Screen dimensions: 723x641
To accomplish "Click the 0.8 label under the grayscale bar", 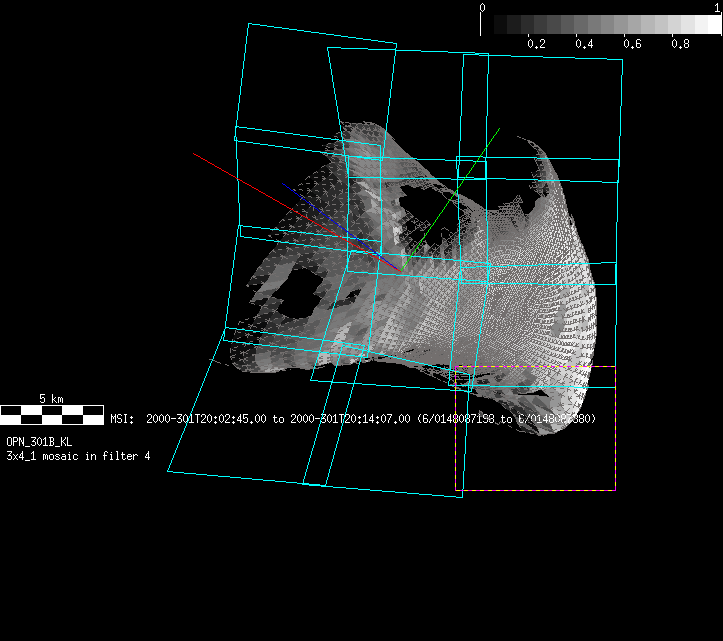I will click(x=680, y=44).
